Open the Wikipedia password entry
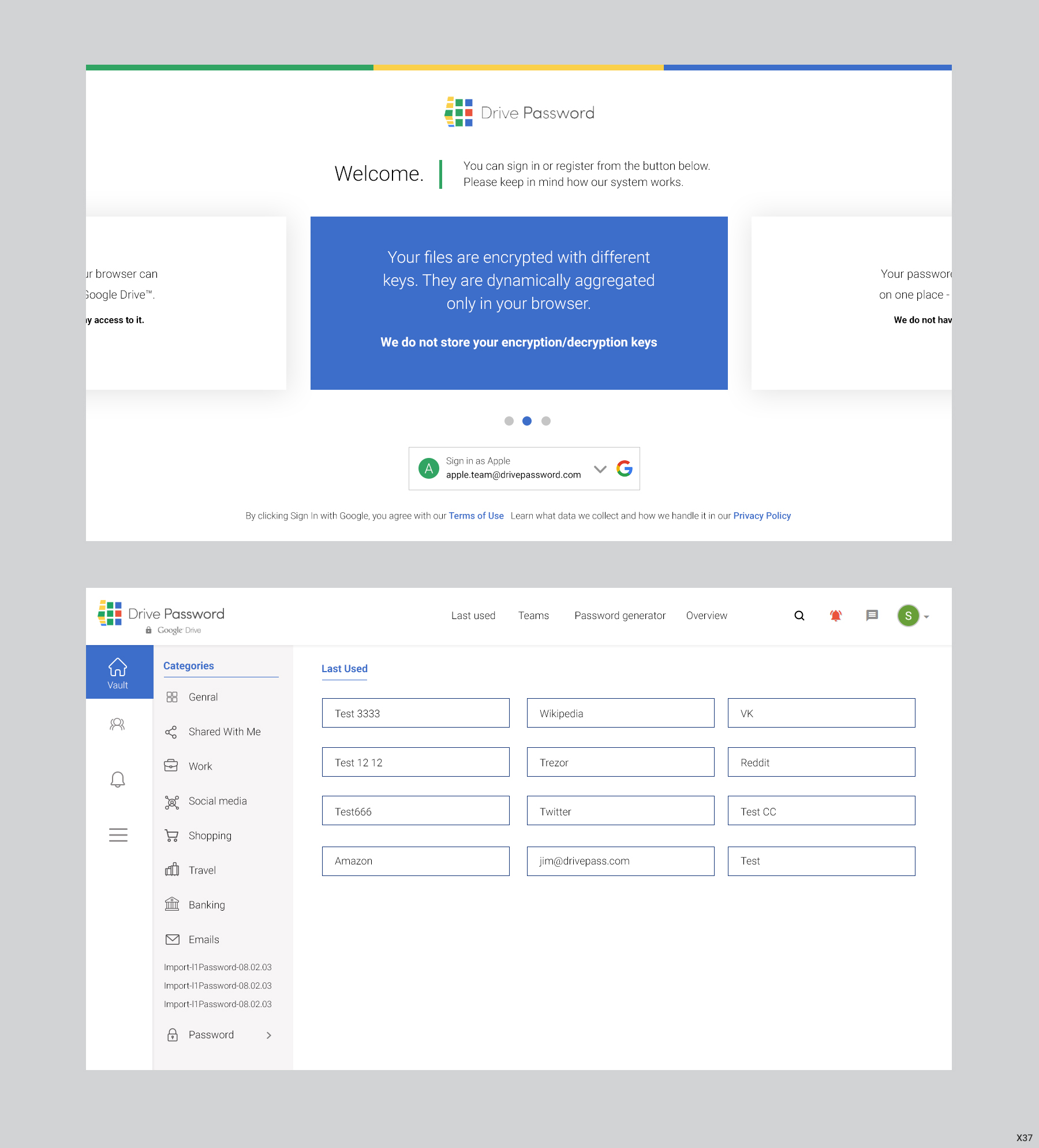The height and width of the screenshot is (1148, 1039). tap(620, 713)
